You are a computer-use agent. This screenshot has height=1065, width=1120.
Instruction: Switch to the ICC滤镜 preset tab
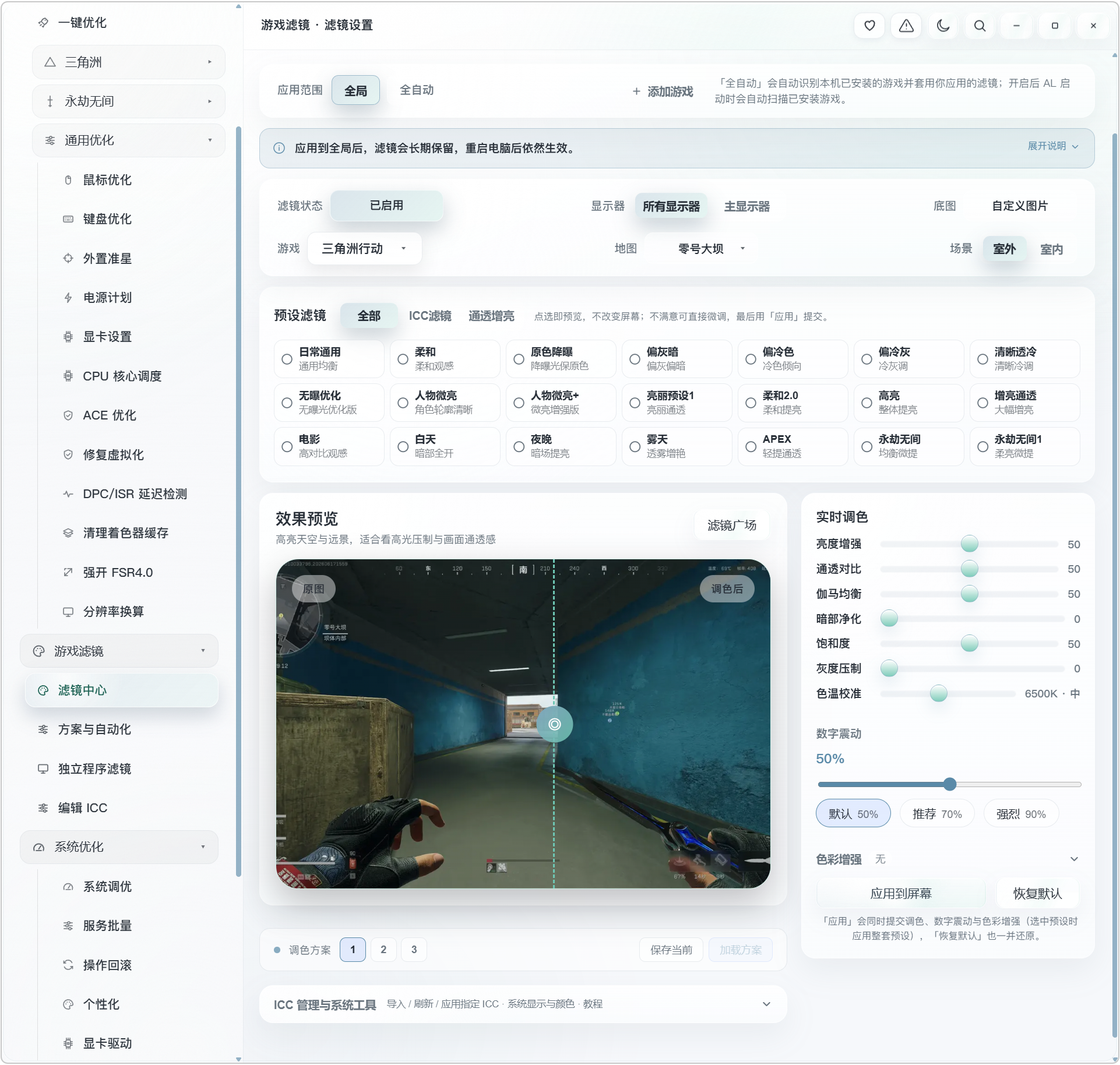(430, 316)
